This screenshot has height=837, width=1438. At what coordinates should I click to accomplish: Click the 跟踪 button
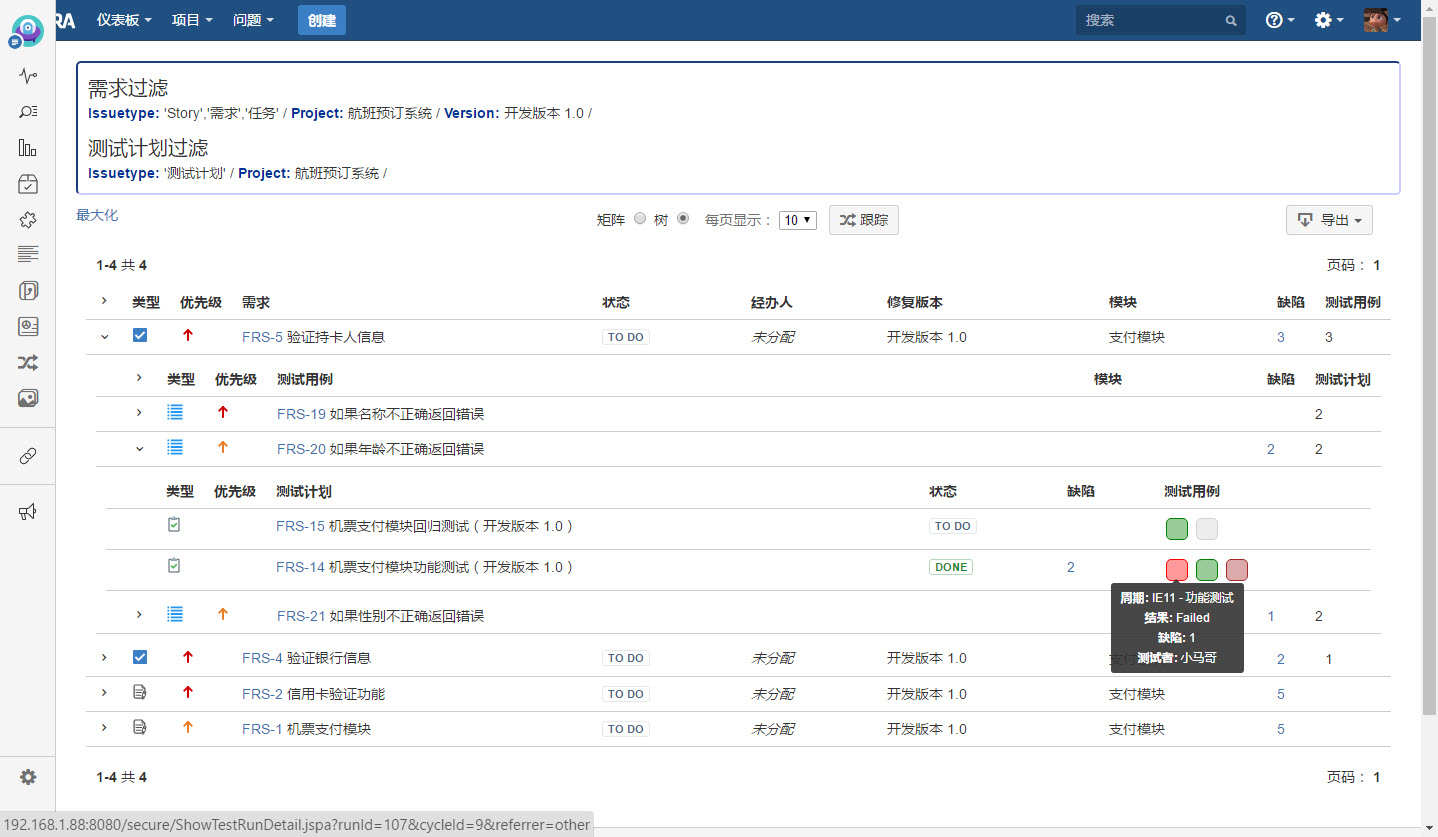click(864, 220)
